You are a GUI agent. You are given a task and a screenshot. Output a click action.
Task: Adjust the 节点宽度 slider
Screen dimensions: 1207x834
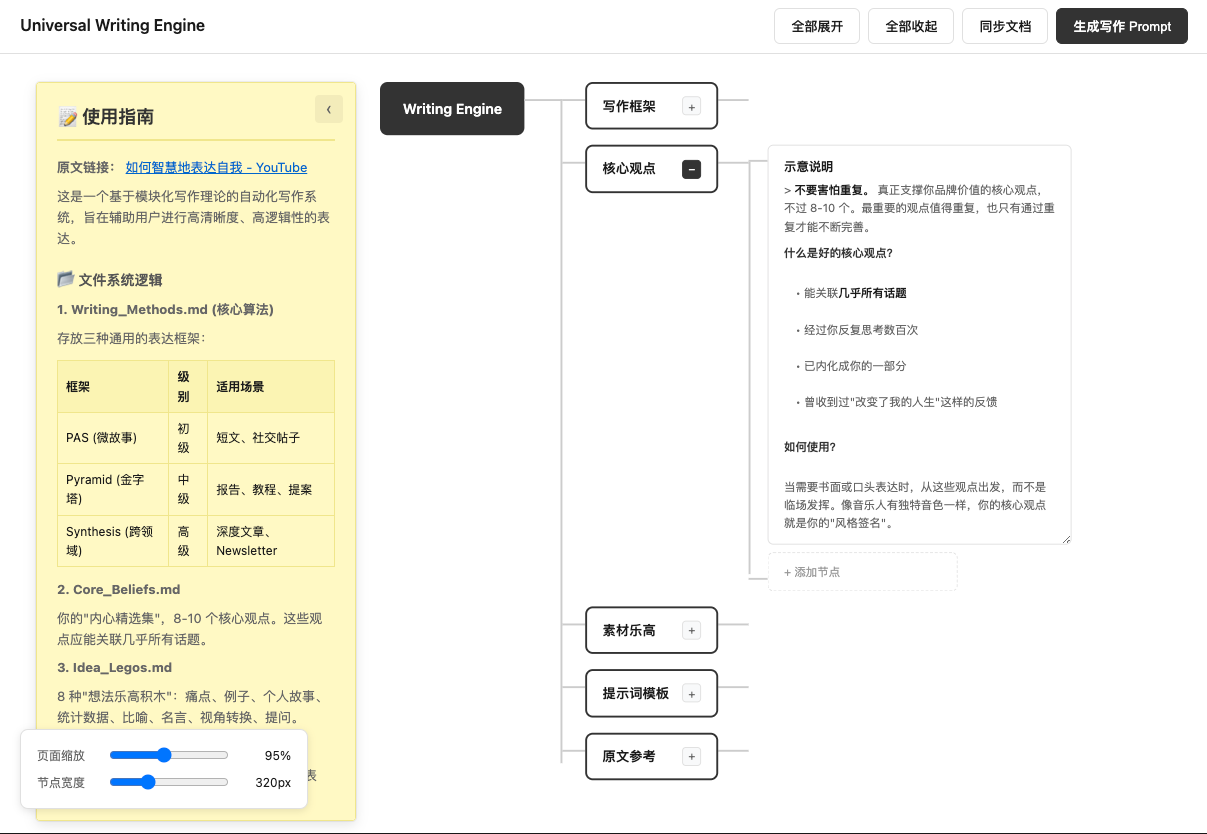[x=148, y=782]
